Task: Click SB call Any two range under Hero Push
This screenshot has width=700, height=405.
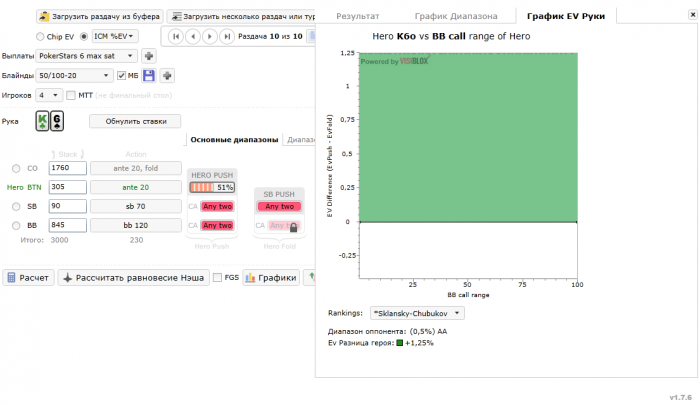Action: [217, 206]
